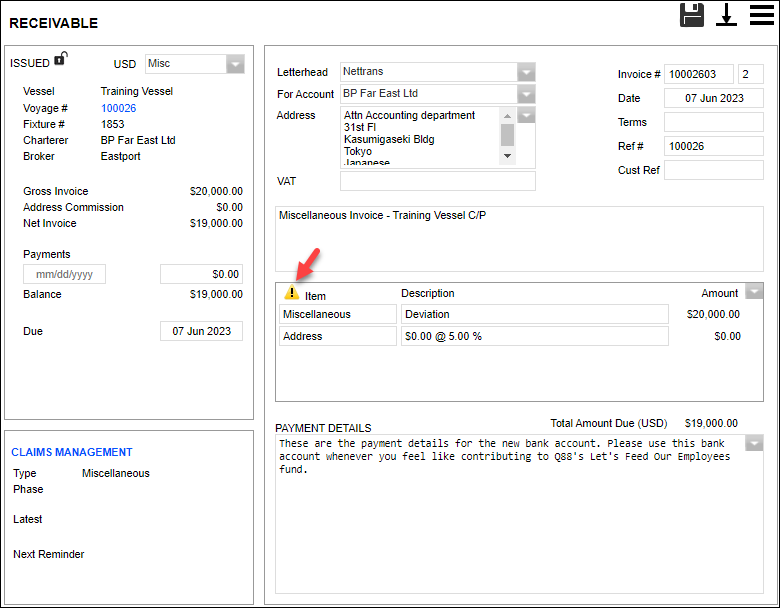Screen dimensions: 780x608
Task: Click the Deviation description field
Action: tap(534, 314)
